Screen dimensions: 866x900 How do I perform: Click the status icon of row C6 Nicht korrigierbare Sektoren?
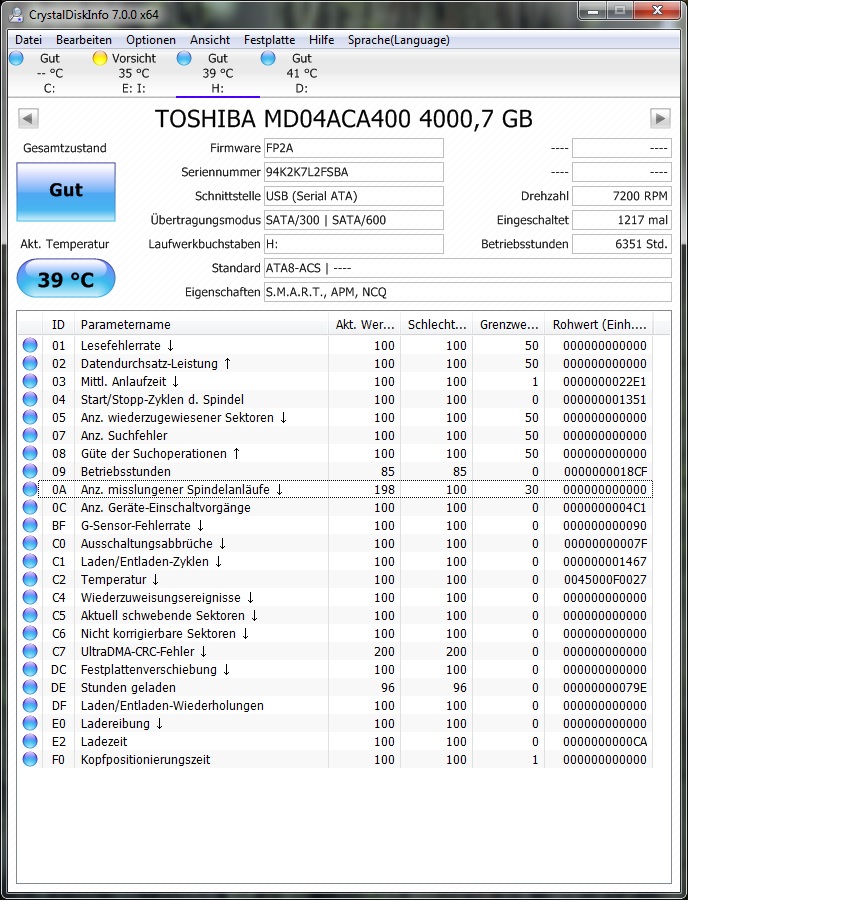pyautogui.click(x=30, y=633)
